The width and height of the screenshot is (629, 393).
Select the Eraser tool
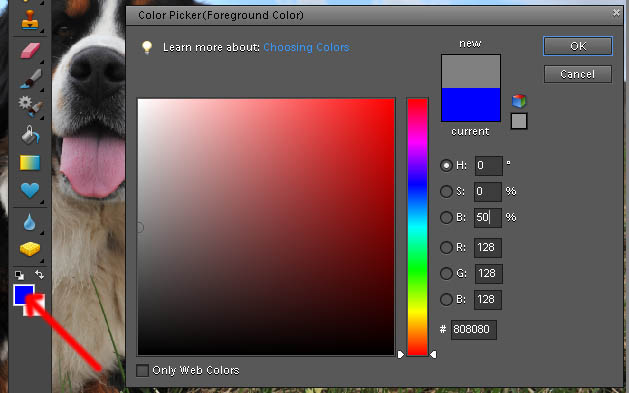point(30,51)
